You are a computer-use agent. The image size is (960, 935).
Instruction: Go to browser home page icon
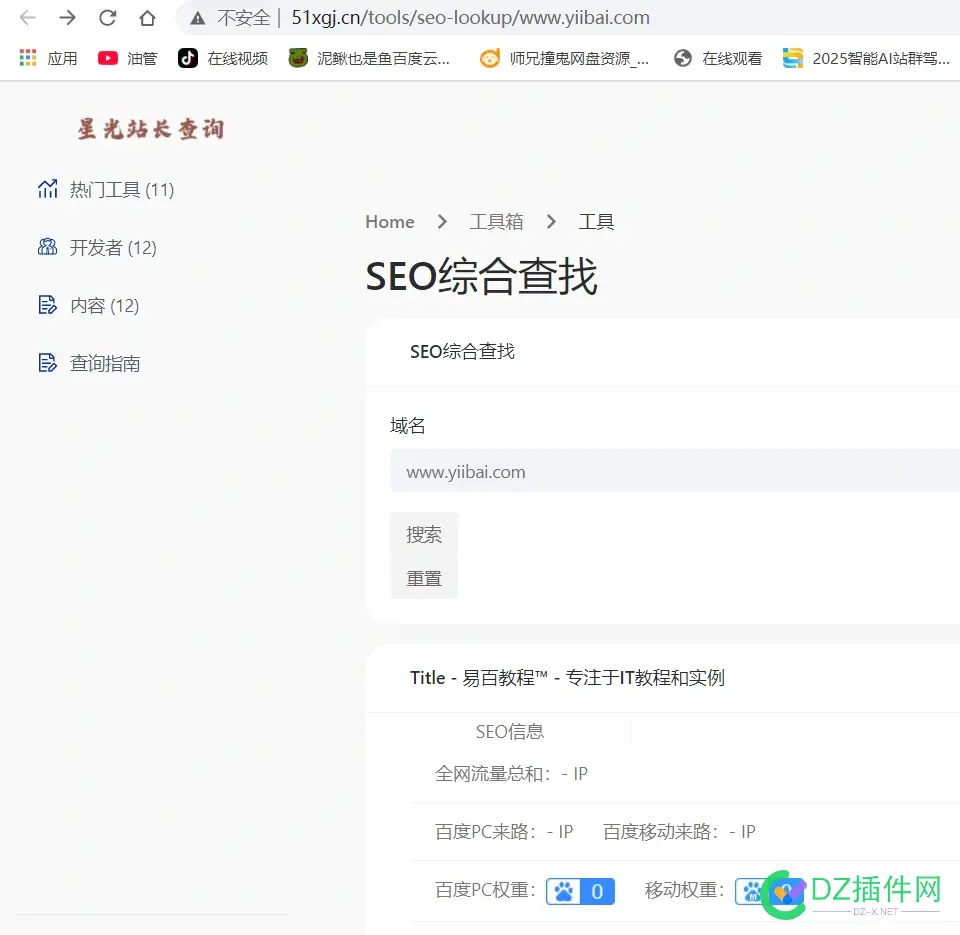click(147, 18)
